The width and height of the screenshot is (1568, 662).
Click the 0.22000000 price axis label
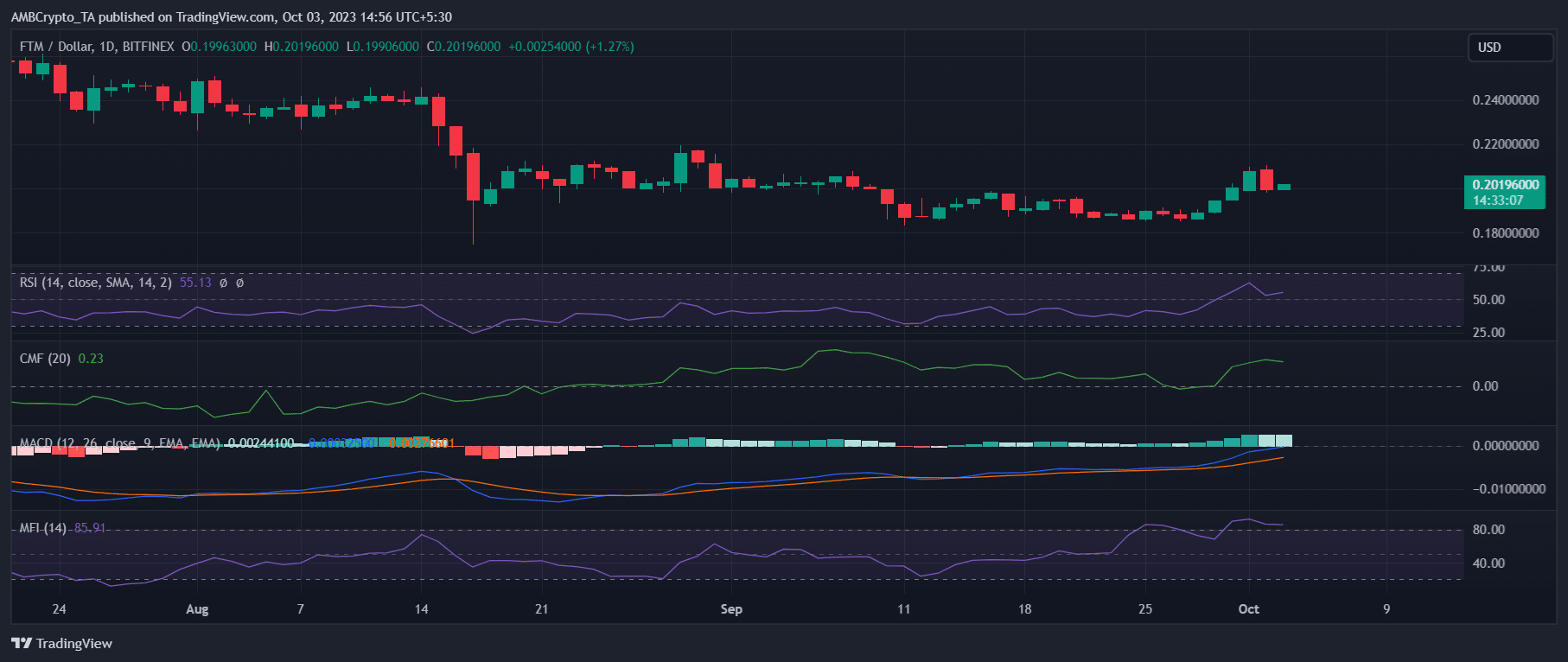[x=1506, y=144]
